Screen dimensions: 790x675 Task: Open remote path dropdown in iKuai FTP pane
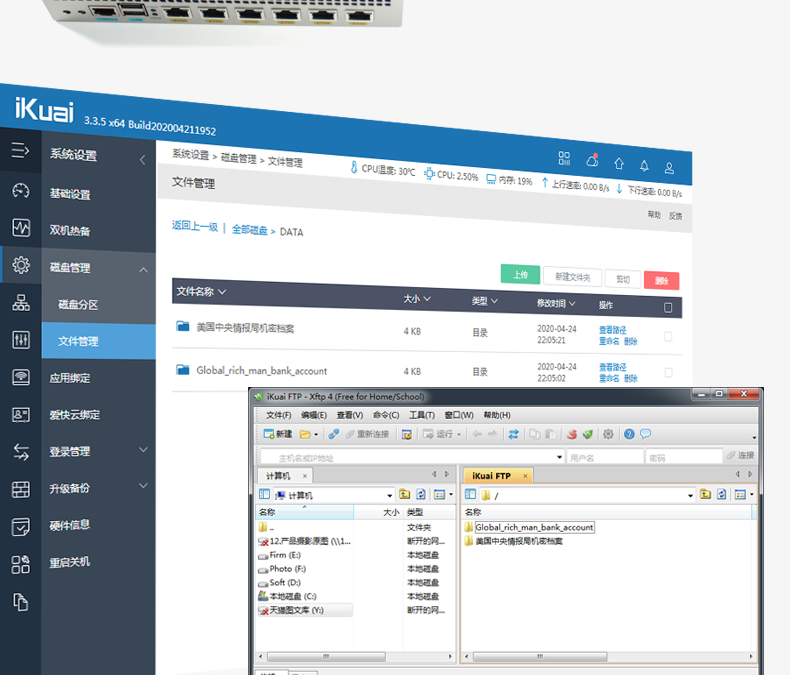click(690, 495)
